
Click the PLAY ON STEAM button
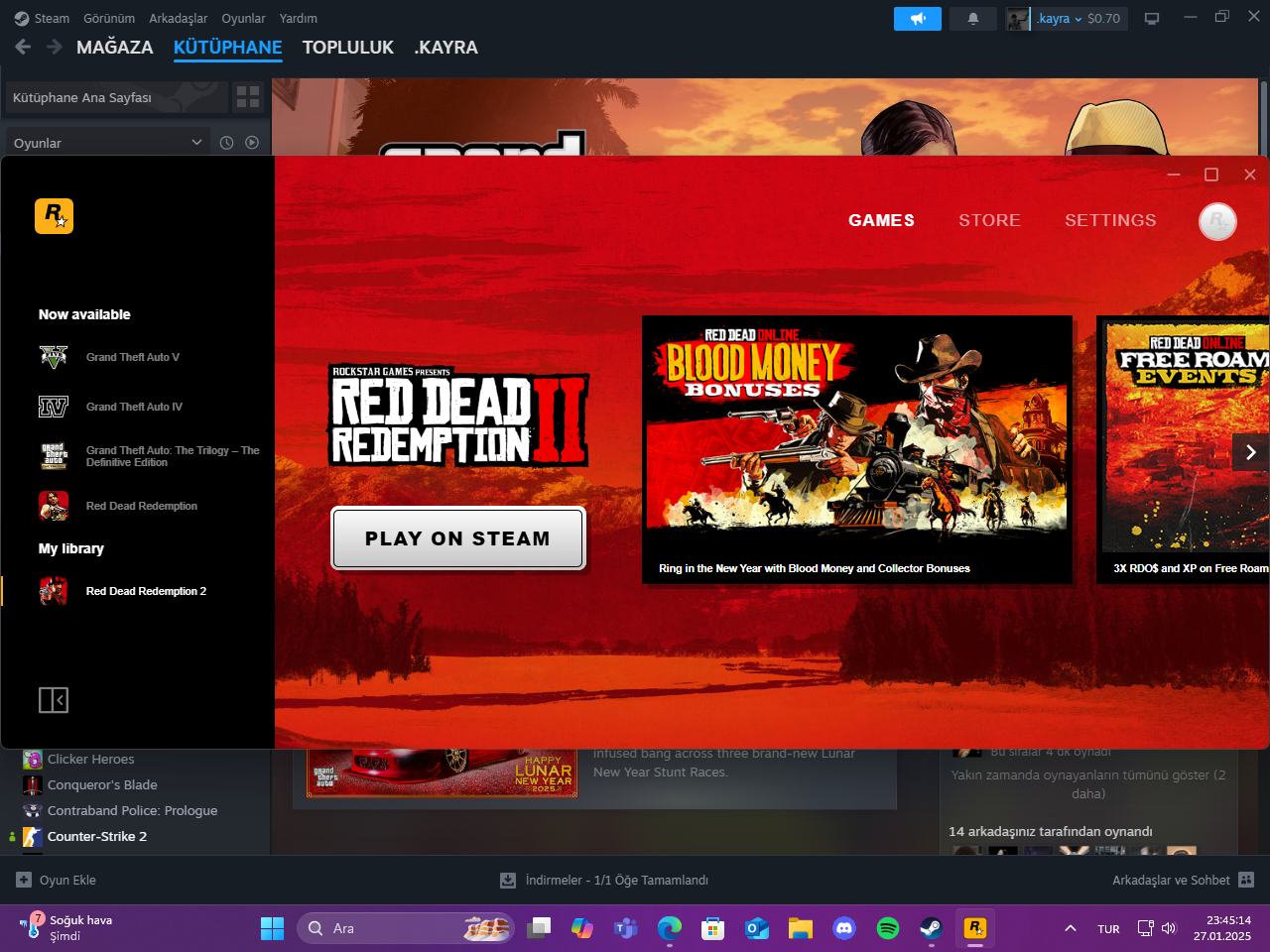pyautogui.click(x=458, y=538)
